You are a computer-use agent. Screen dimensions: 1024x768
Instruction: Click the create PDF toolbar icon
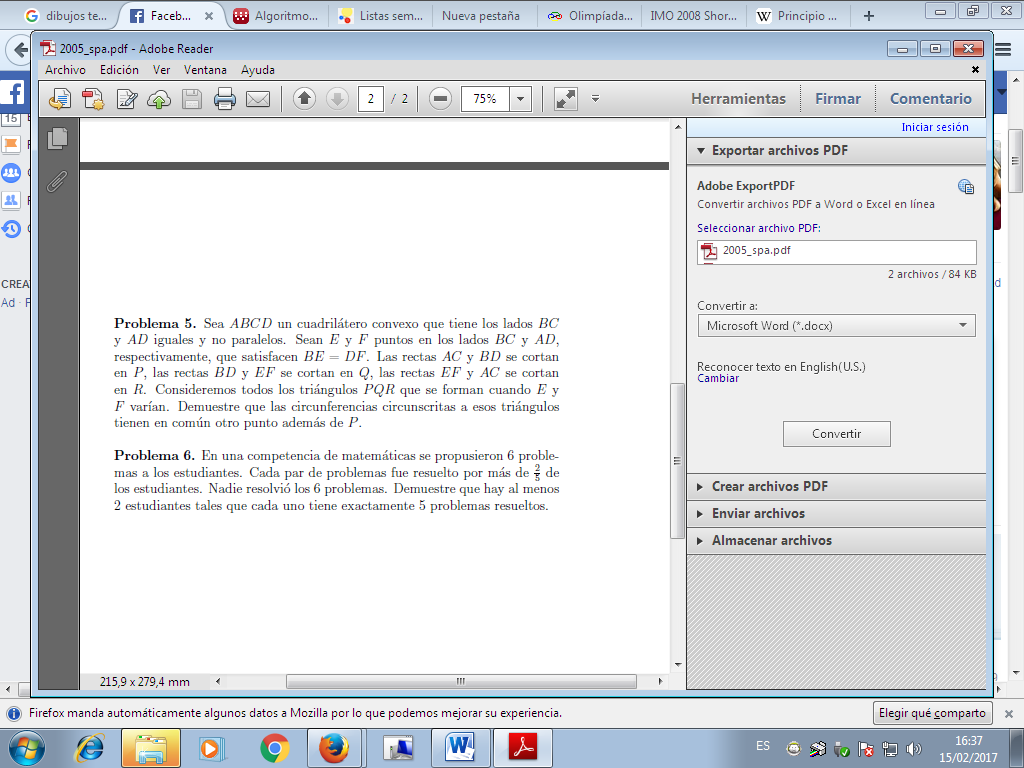tap(93, 99)
